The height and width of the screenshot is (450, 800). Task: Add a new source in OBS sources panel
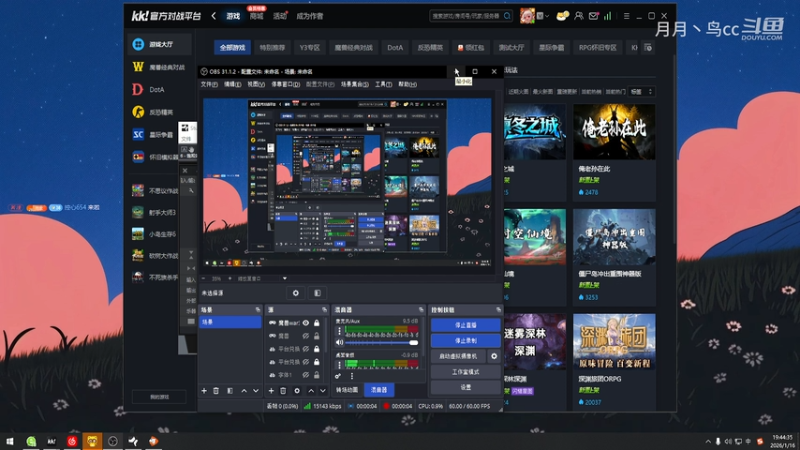(x=271, y=391)
